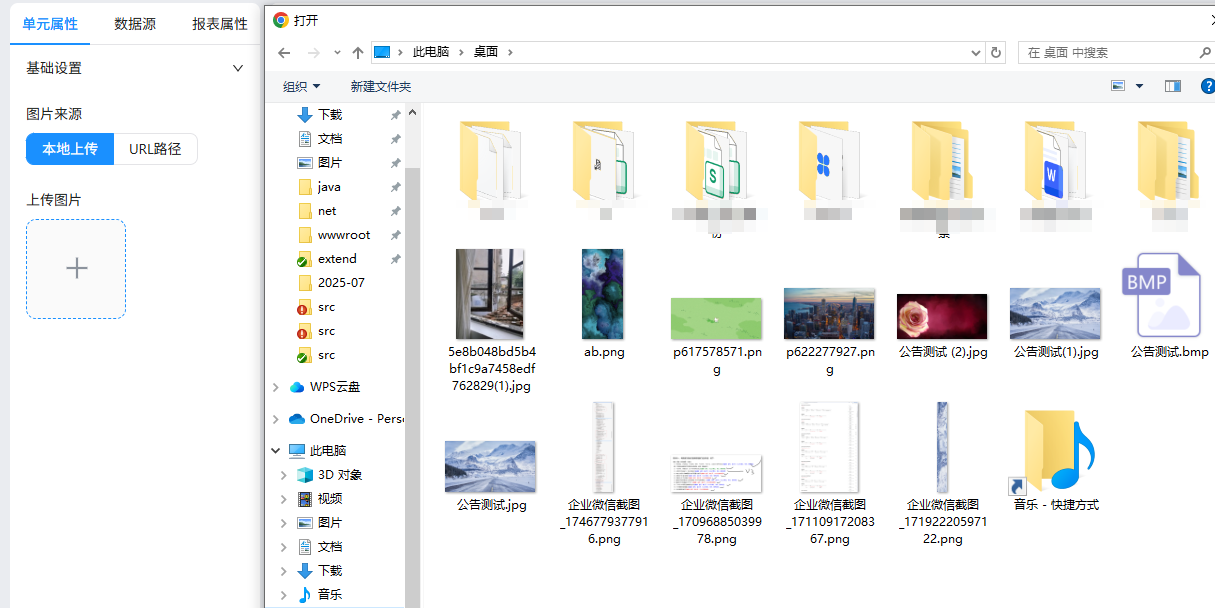This screenshot has height=608, width=1215.
Task: Open 图片 in quick access
Action: pos(329,163)
